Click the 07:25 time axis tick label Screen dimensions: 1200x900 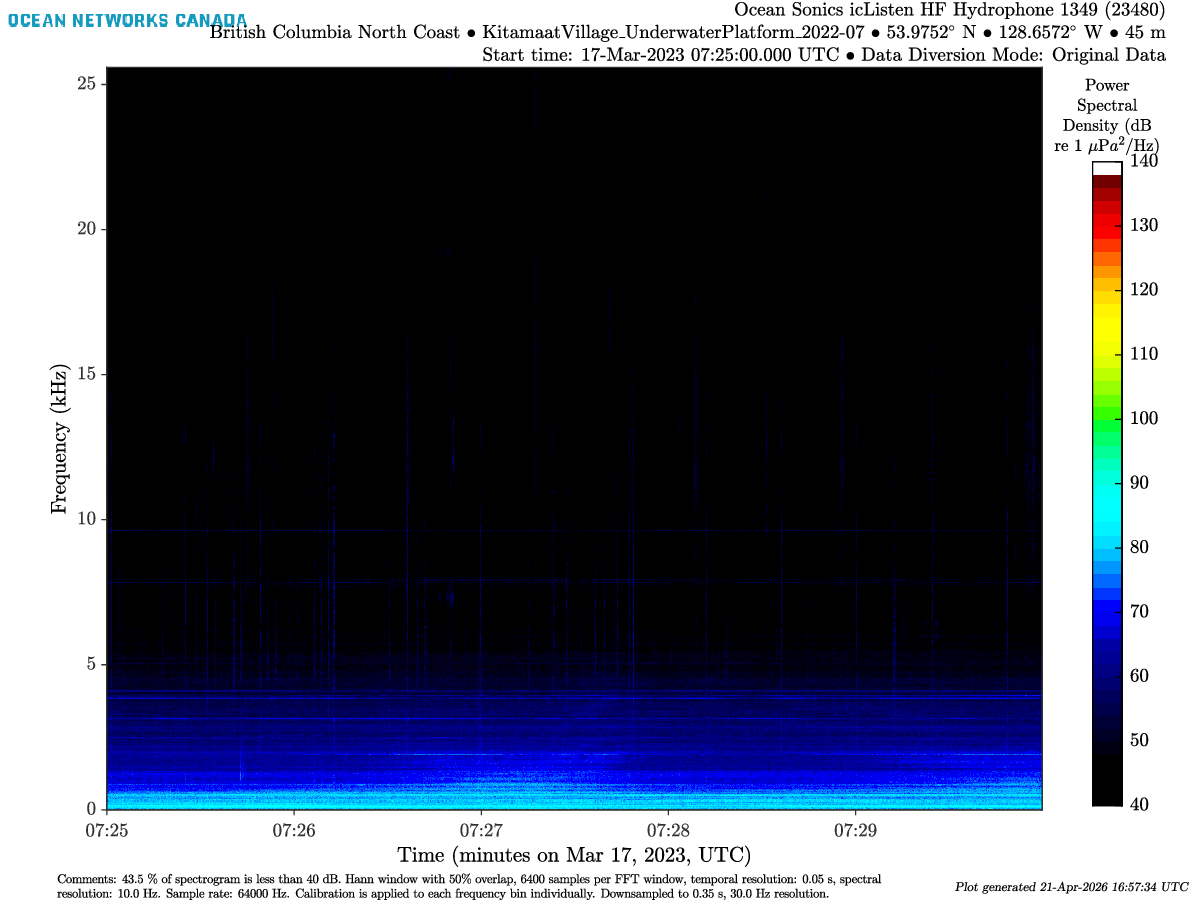tap(106, 830)
